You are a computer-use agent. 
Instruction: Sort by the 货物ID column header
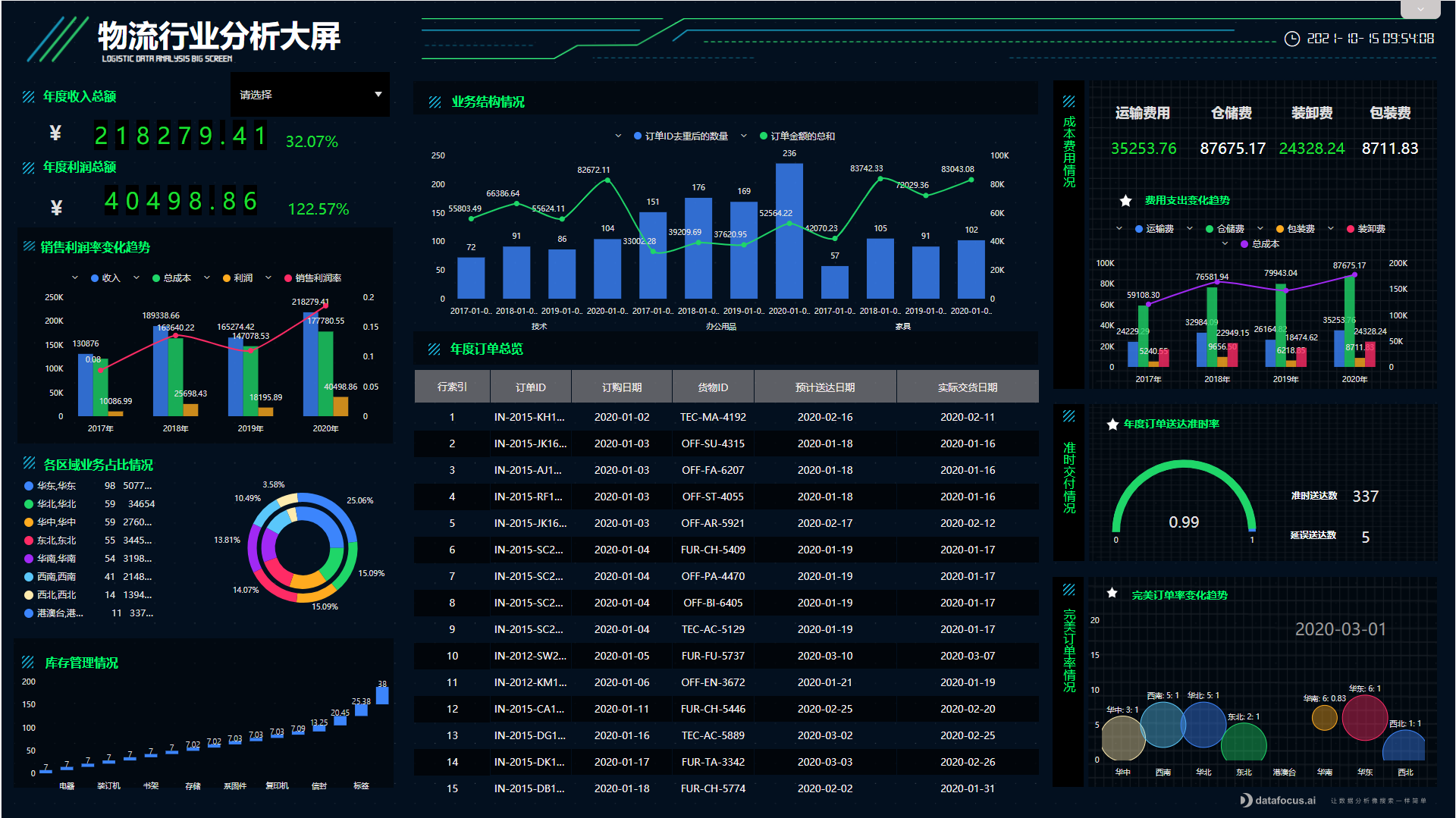coord(713,387)
